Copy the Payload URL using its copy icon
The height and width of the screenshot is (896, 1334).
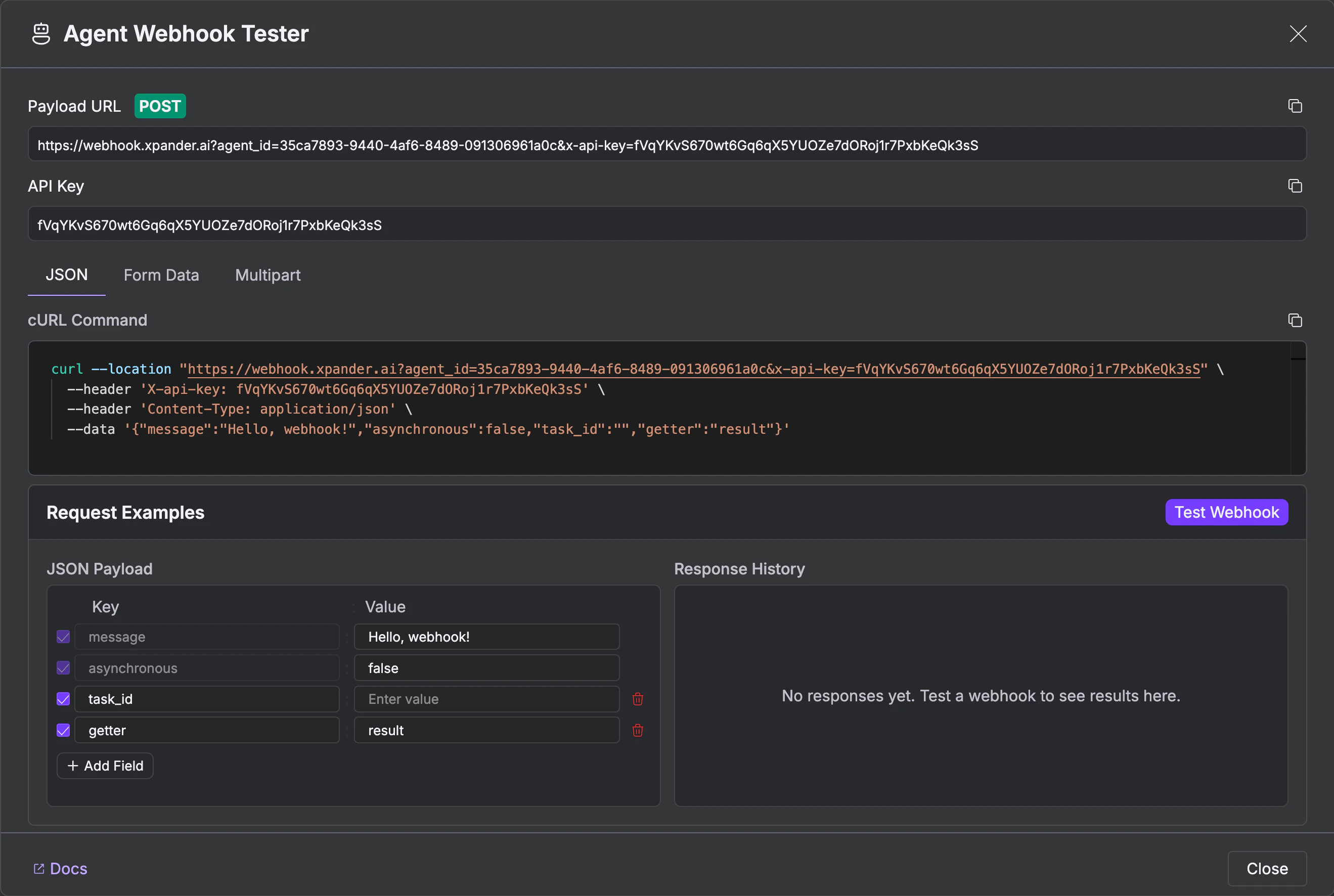coord(1295,106)
